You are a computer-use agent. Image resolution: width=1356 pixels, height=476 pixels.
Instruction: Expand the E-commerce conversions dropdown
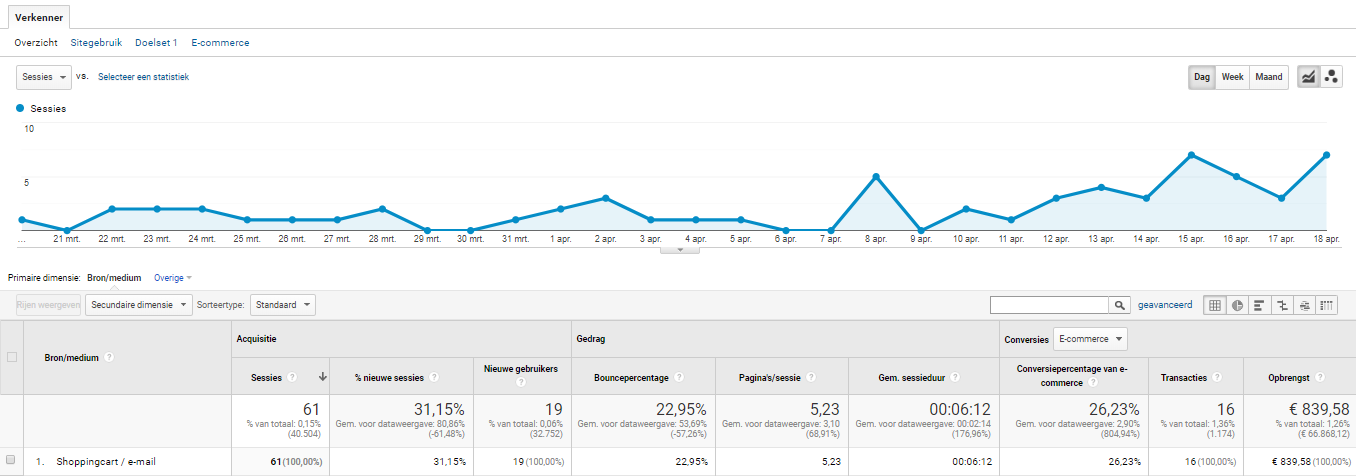(x=1090, y=339)
